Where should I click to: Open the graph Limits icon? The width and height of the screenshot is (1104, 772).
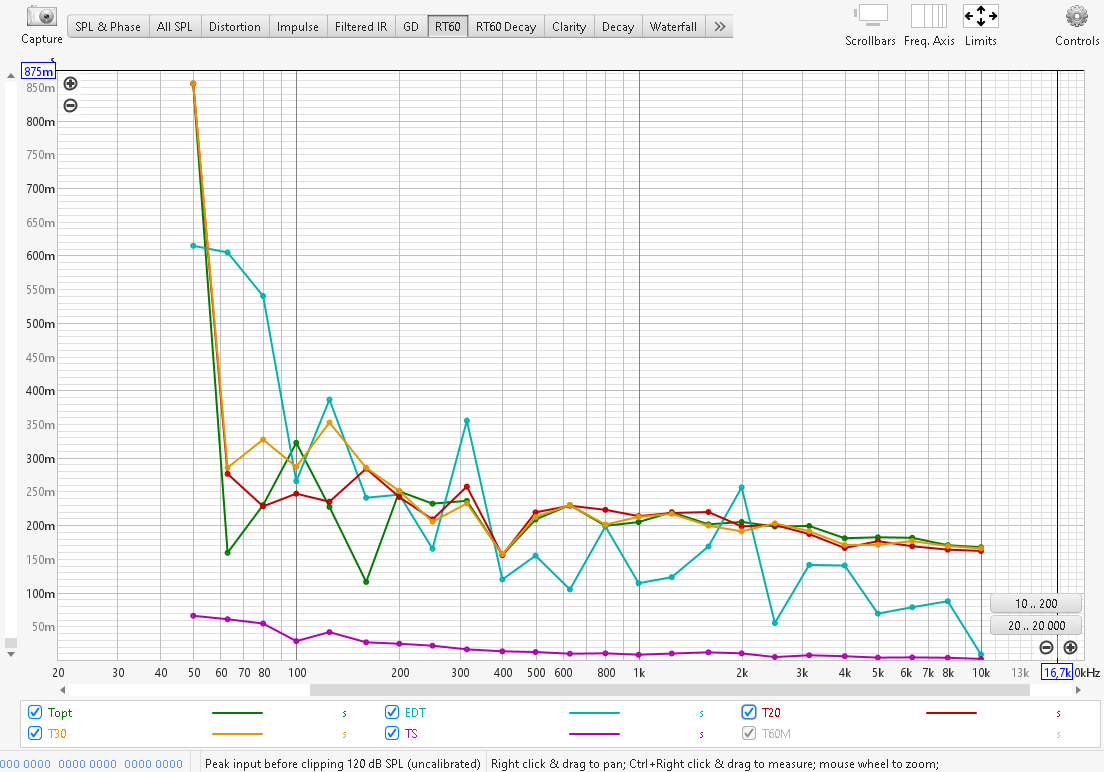[x=981, y=16]
